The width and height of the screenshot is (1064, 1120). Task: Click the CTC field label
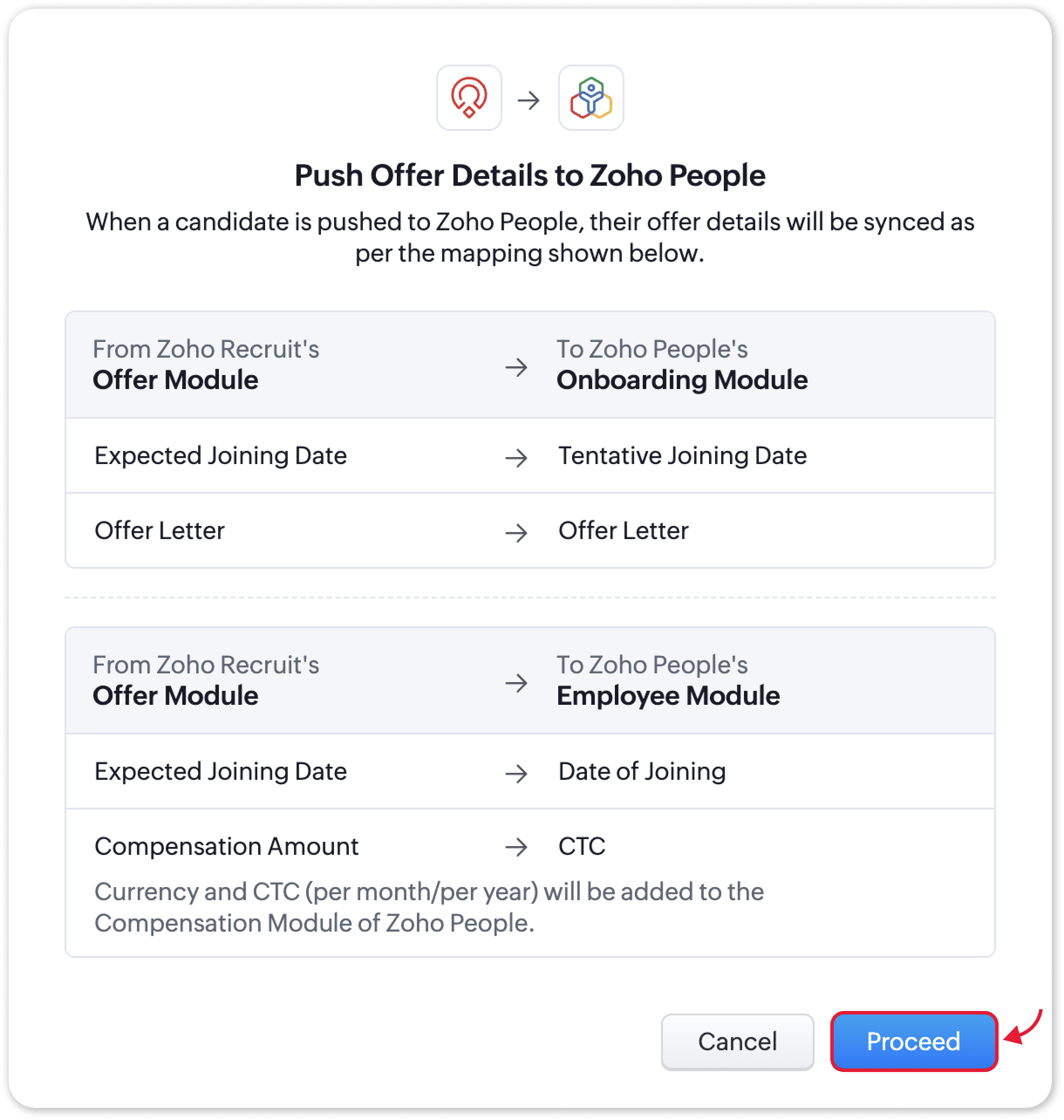point(581,846)
